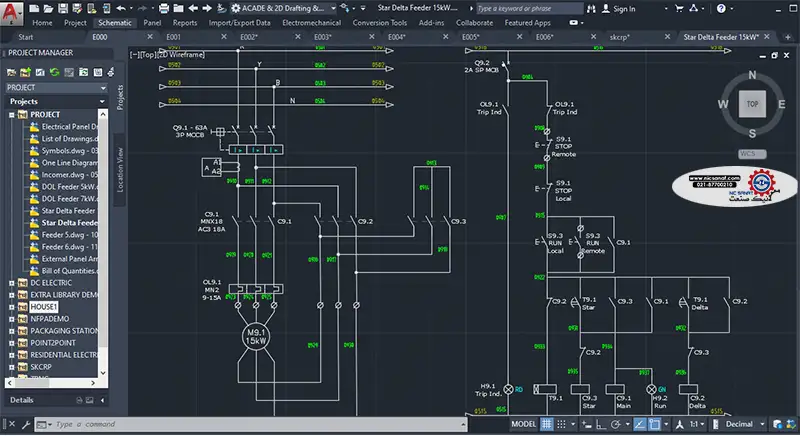Go to previous project drawing arrow
Screen dimensions: 800x436
pyautogui.click(x=193, y=8)
